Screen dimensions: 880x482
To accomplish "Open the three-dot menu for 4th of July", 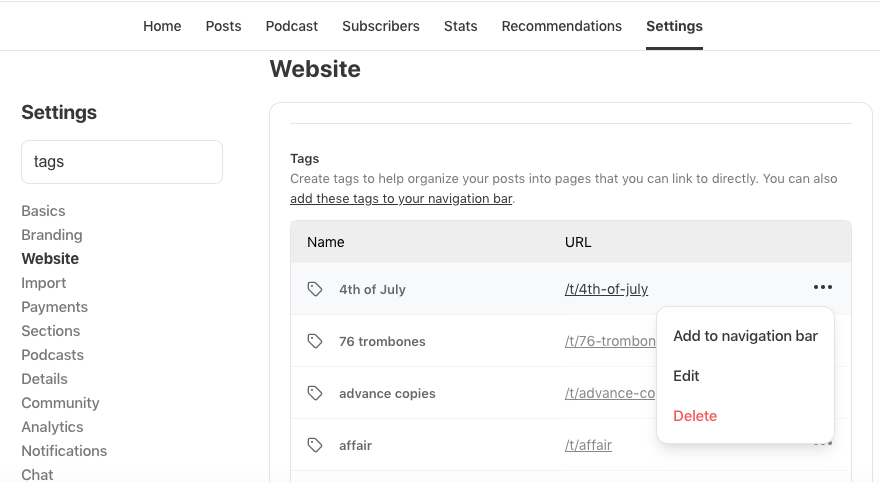I will (x=822, y=288).
